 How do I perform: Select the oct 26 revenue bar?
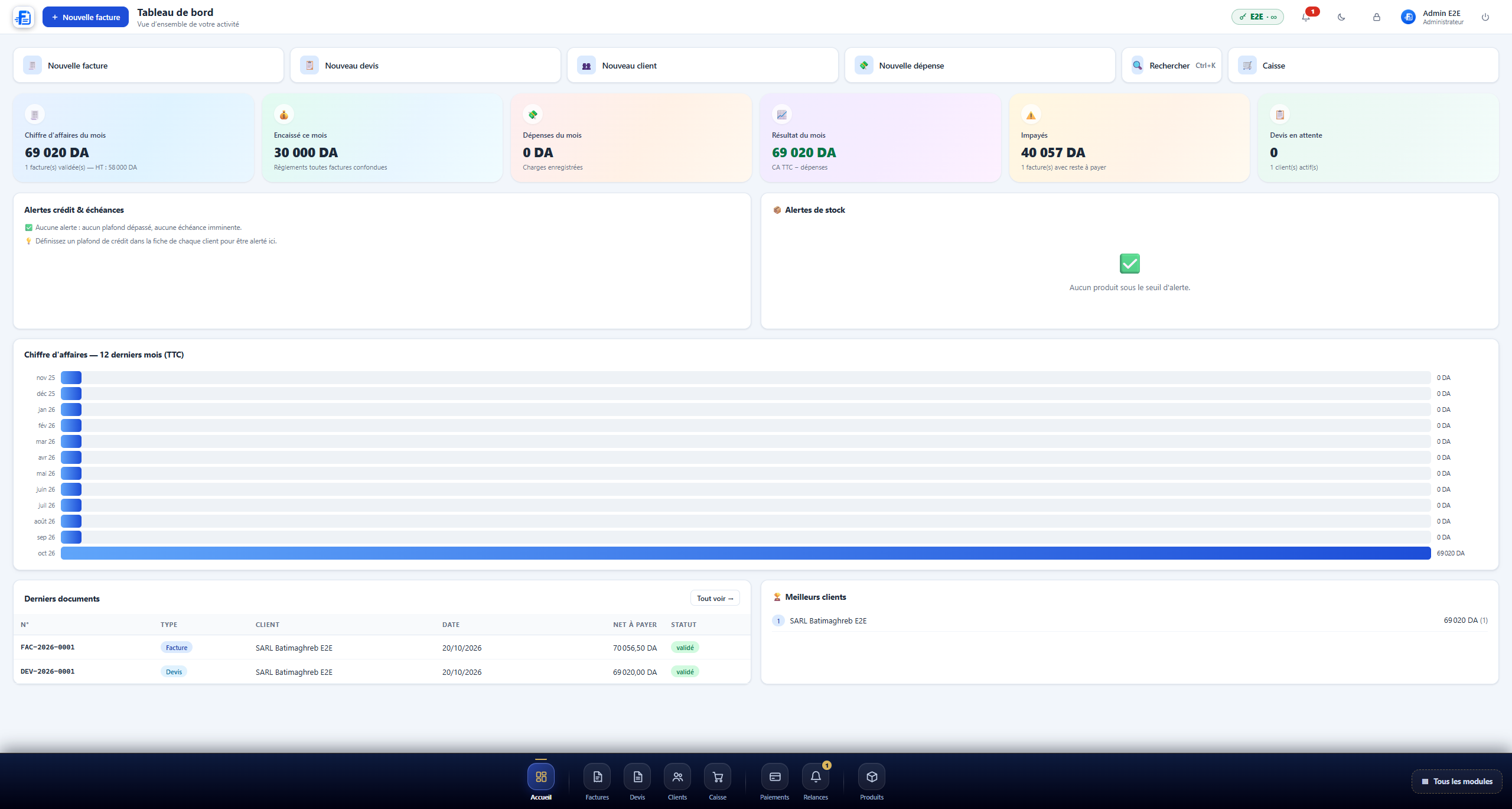(746, 553)
